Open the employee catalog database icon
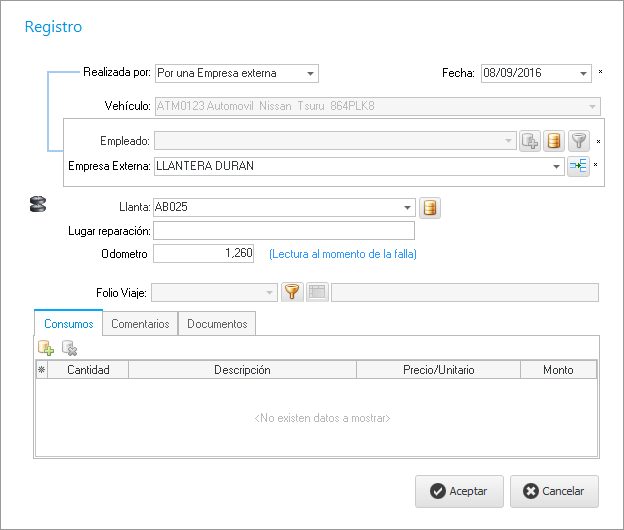This screenshot has width=624, height=530. coord(554,141)
